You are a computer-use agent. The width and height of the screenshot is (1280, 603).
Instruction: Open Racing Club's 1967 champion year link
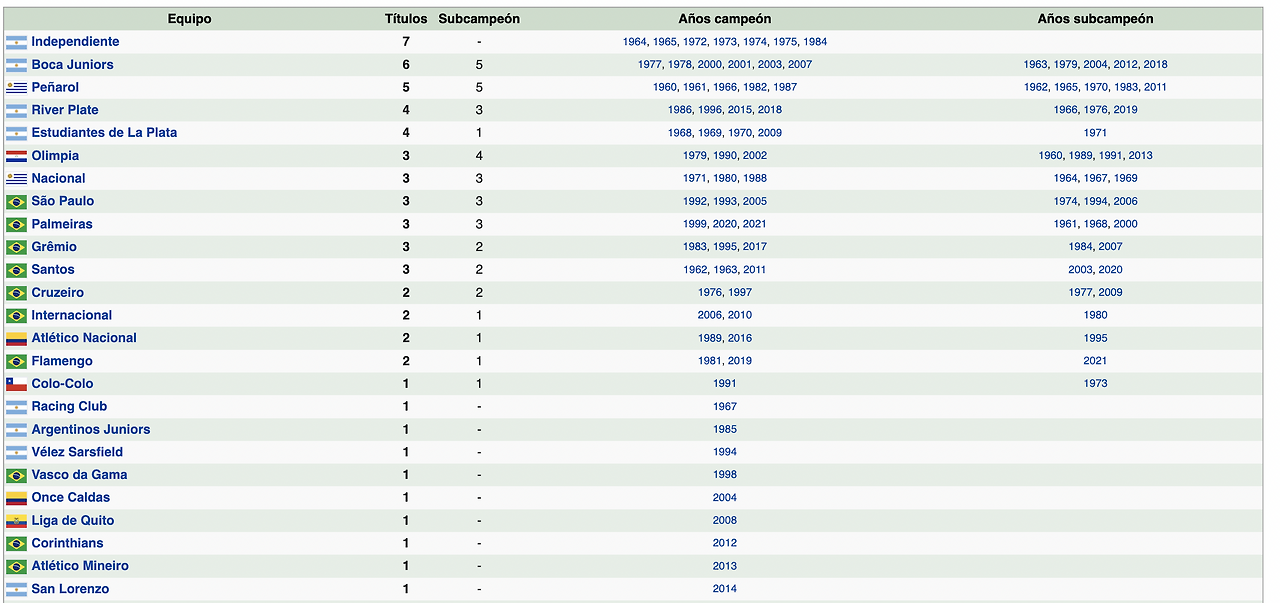click(725, 407)
